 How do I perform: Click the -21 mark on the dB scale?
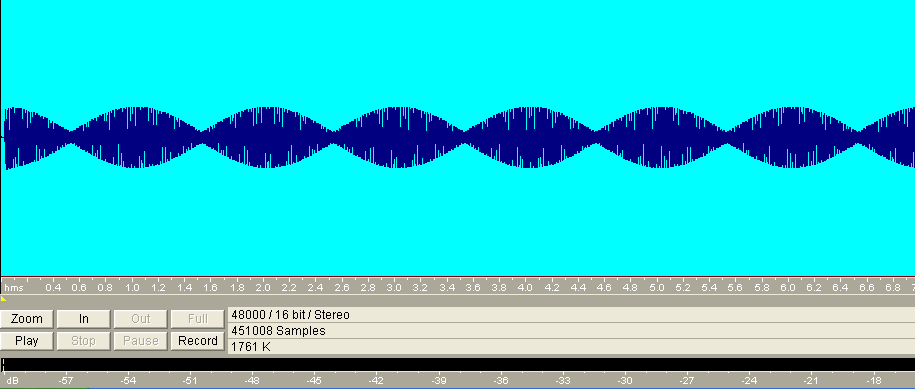tap(811, 381)
